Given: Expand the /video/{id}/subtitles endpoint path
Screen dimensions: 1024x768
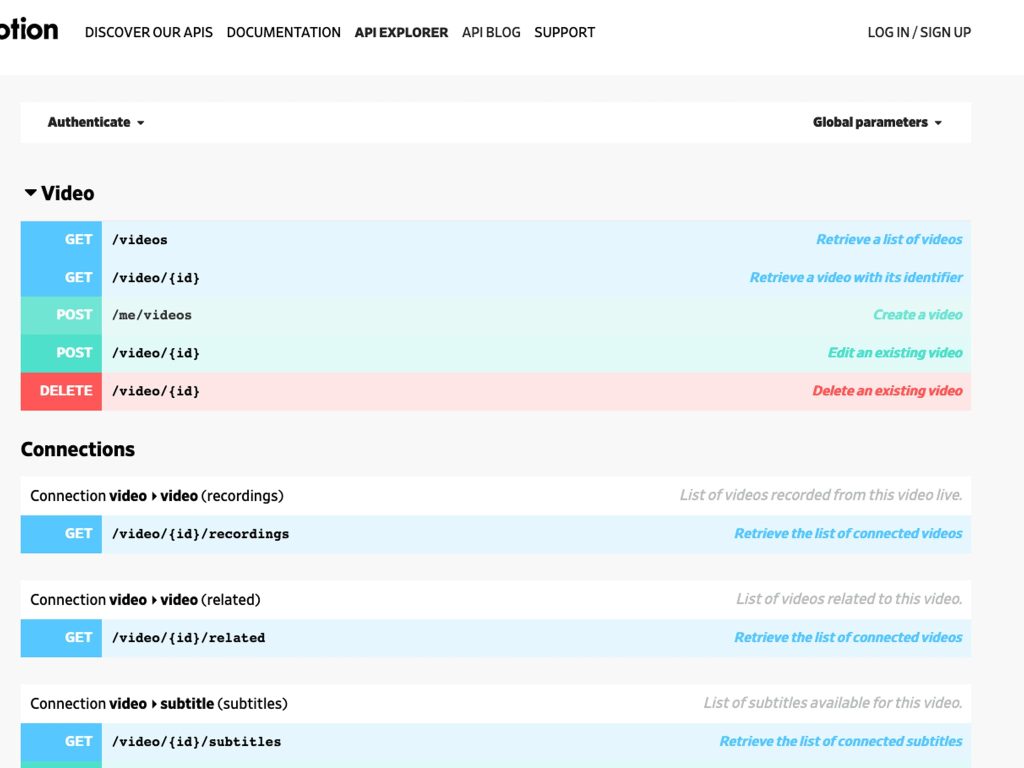Looking at the screenshot, I should click(x=197, y=741).
